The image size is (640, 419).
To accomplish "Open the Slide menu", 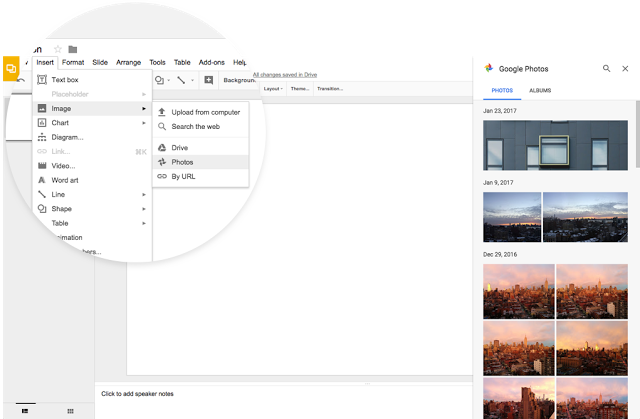I will point(100,62).
